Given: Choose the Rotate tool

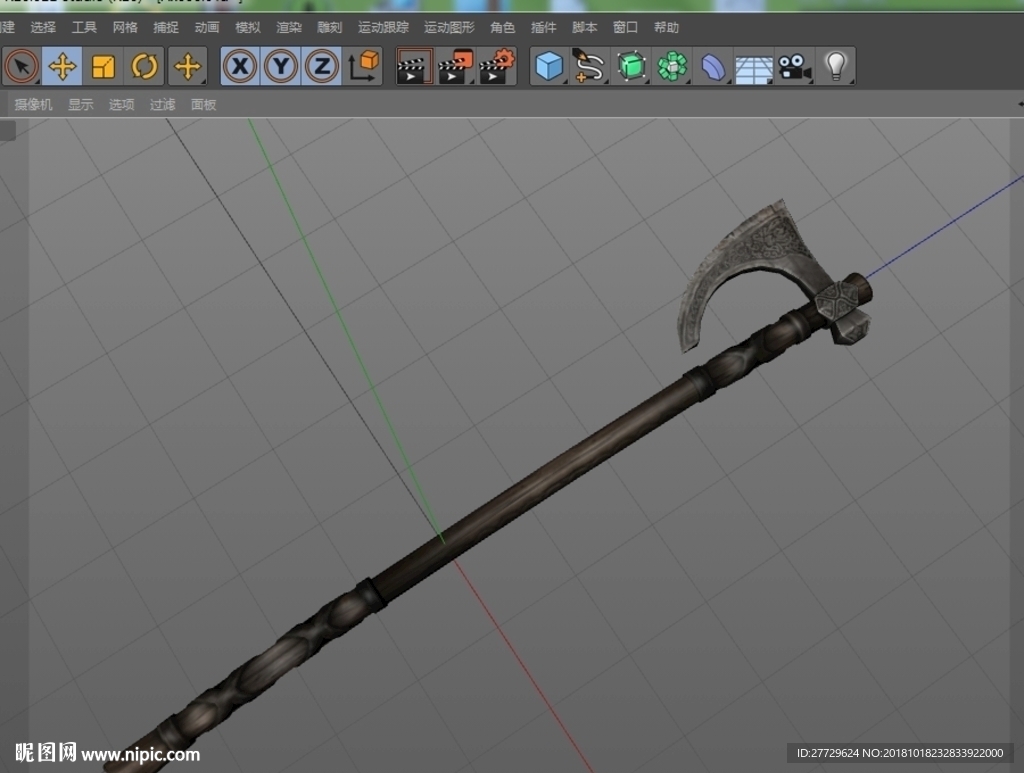Looking at the screenshot, I should [144, 66].
